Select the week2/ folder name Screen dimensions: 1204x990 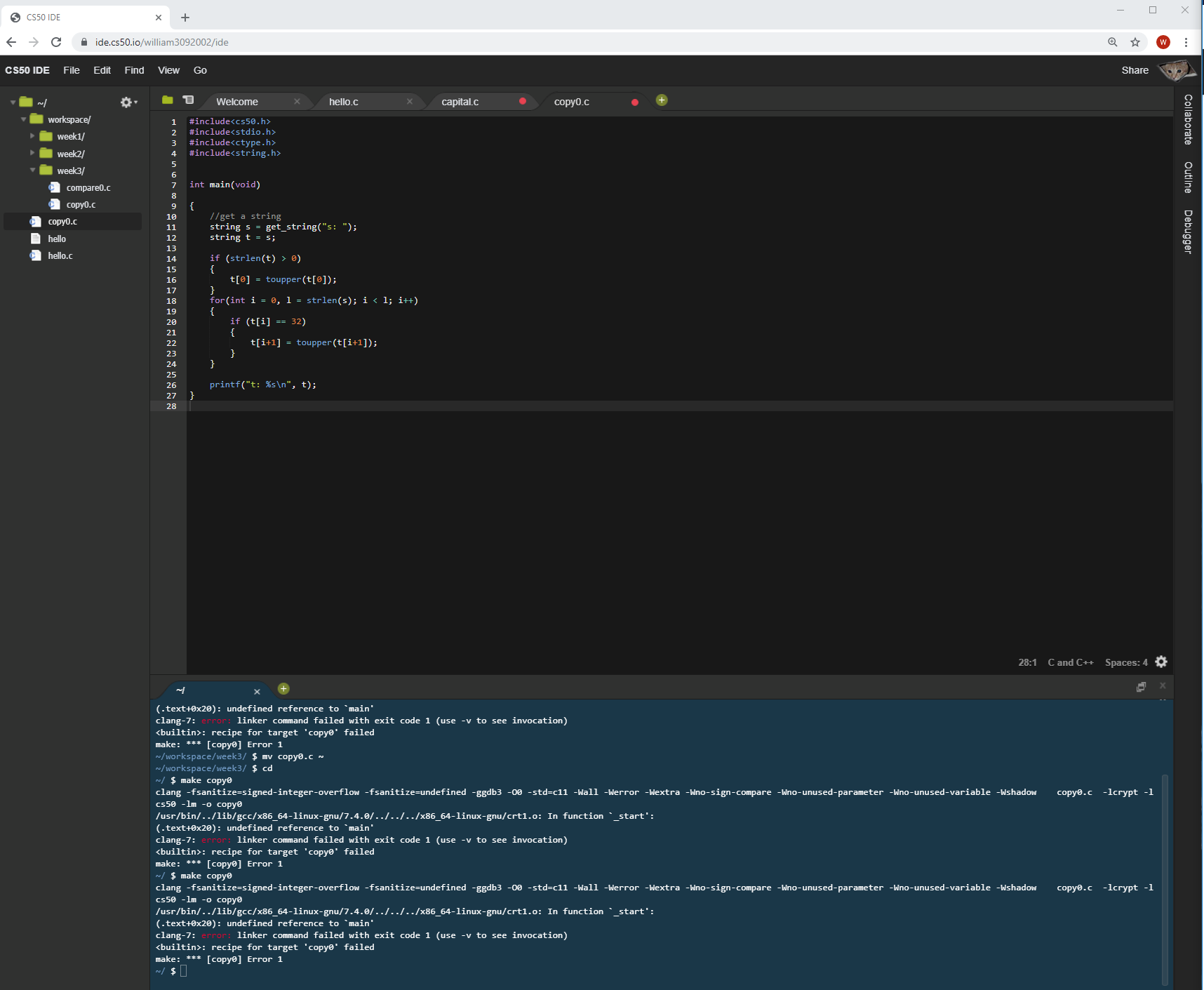71,154
